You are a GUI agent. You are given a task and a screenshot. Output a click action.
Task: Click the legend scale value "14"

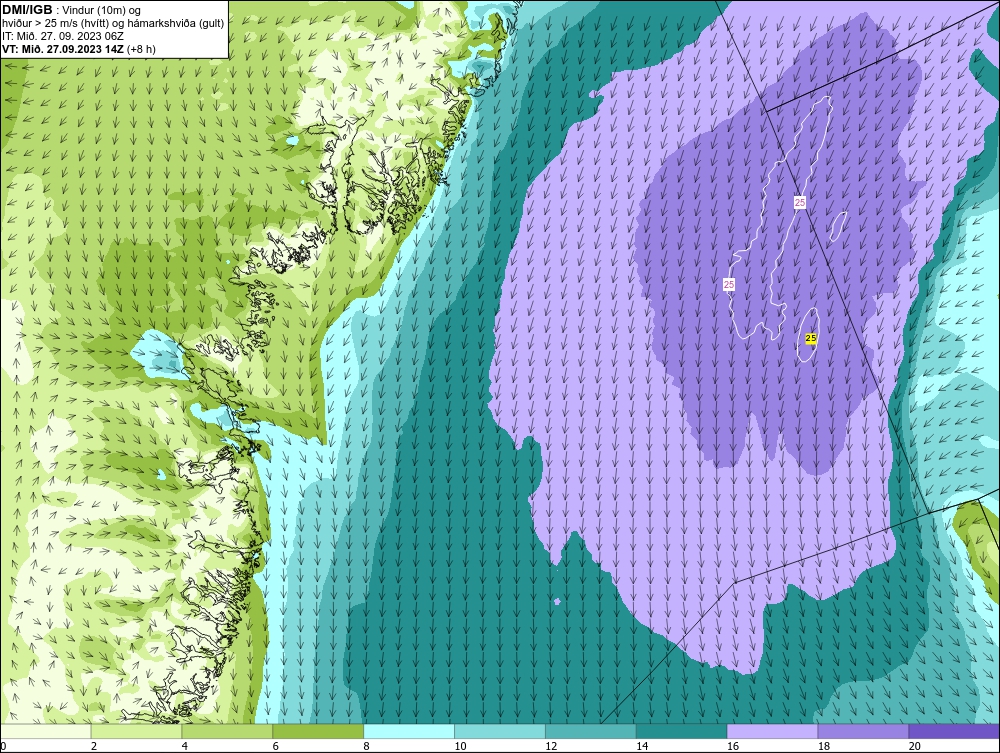[642, 746]
